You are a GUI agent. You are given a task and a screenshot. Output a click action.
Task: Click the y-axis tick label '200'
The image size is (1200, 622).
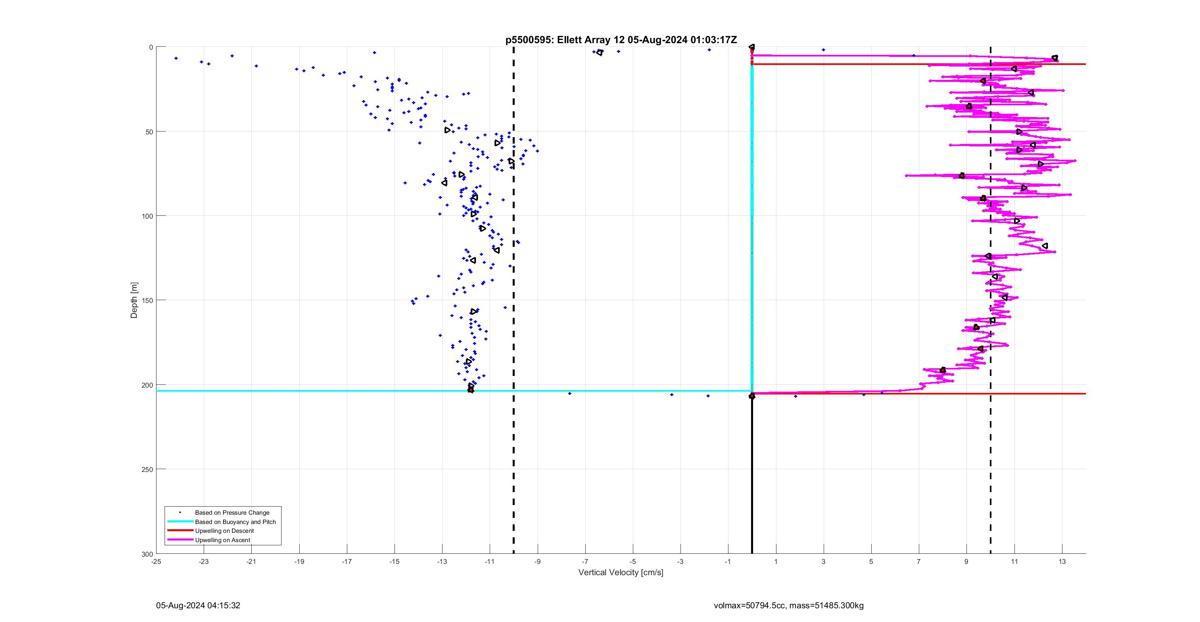click(146, 385)
